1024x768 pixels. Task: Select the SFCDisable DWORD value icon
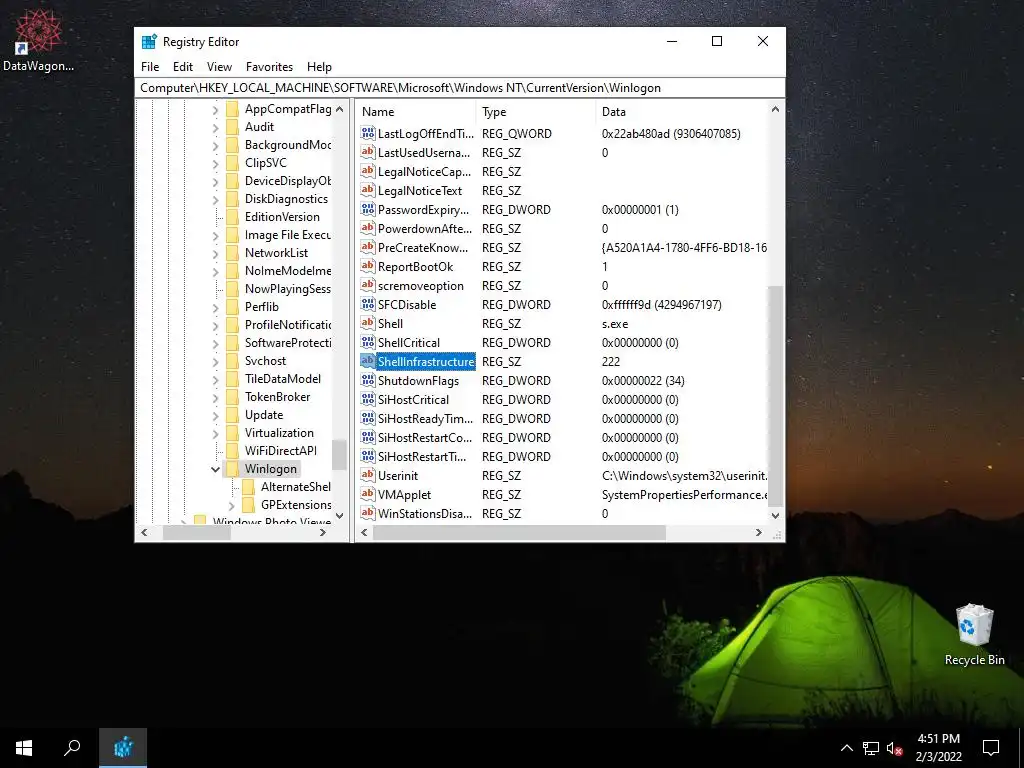(x=368, y=304)
